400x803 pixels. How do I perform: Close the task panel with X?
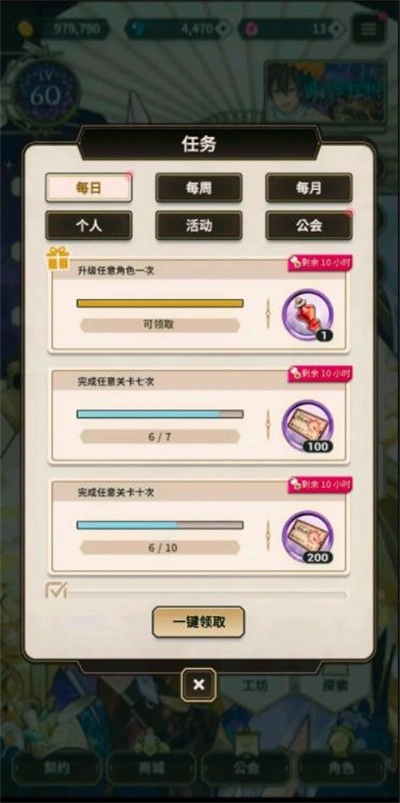[x=199, y=685]
